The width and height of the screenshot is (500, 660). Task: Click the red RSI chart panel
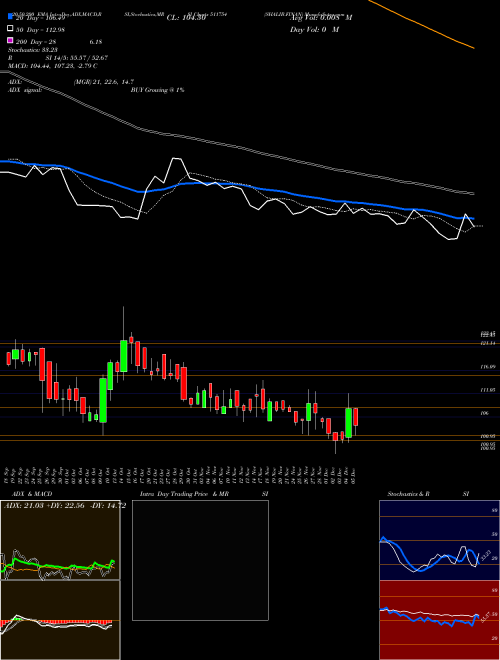(x=439, y=620)
